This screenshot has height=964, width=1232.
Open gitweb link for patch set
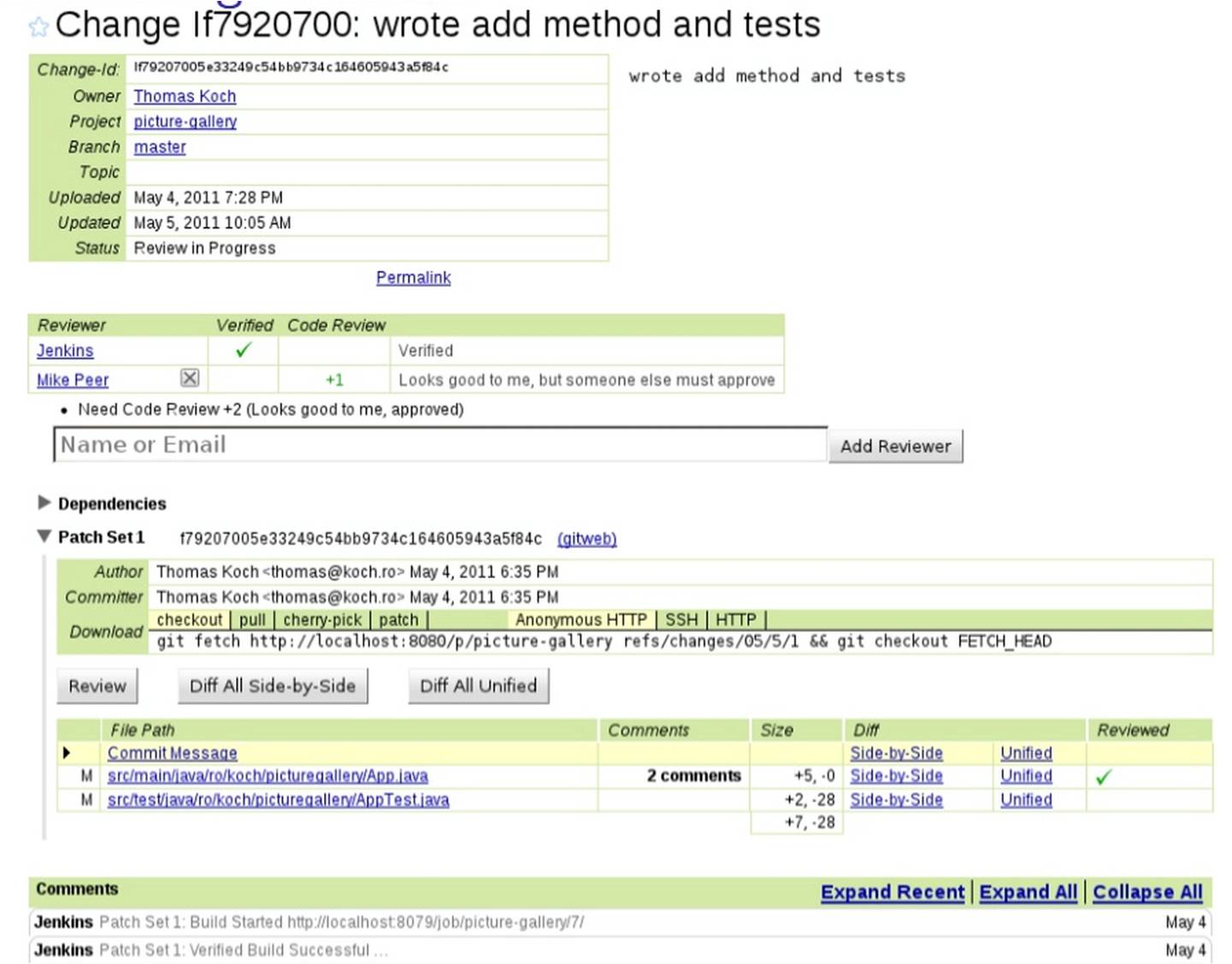587,539
